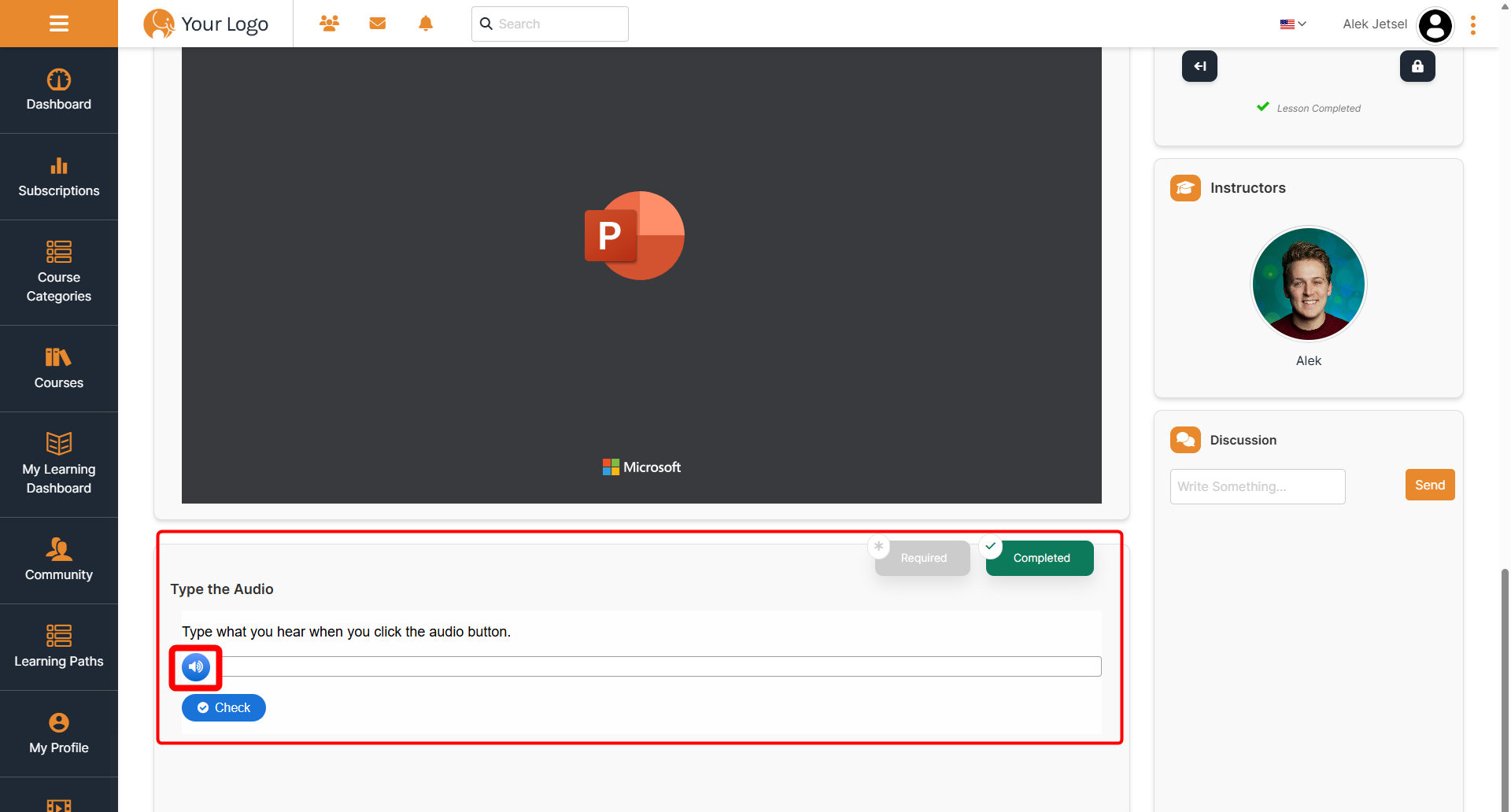The image size is (1511, 812).
Task: Open Alek Jetsel profile avatar
Action: [x=1435, y=25]
